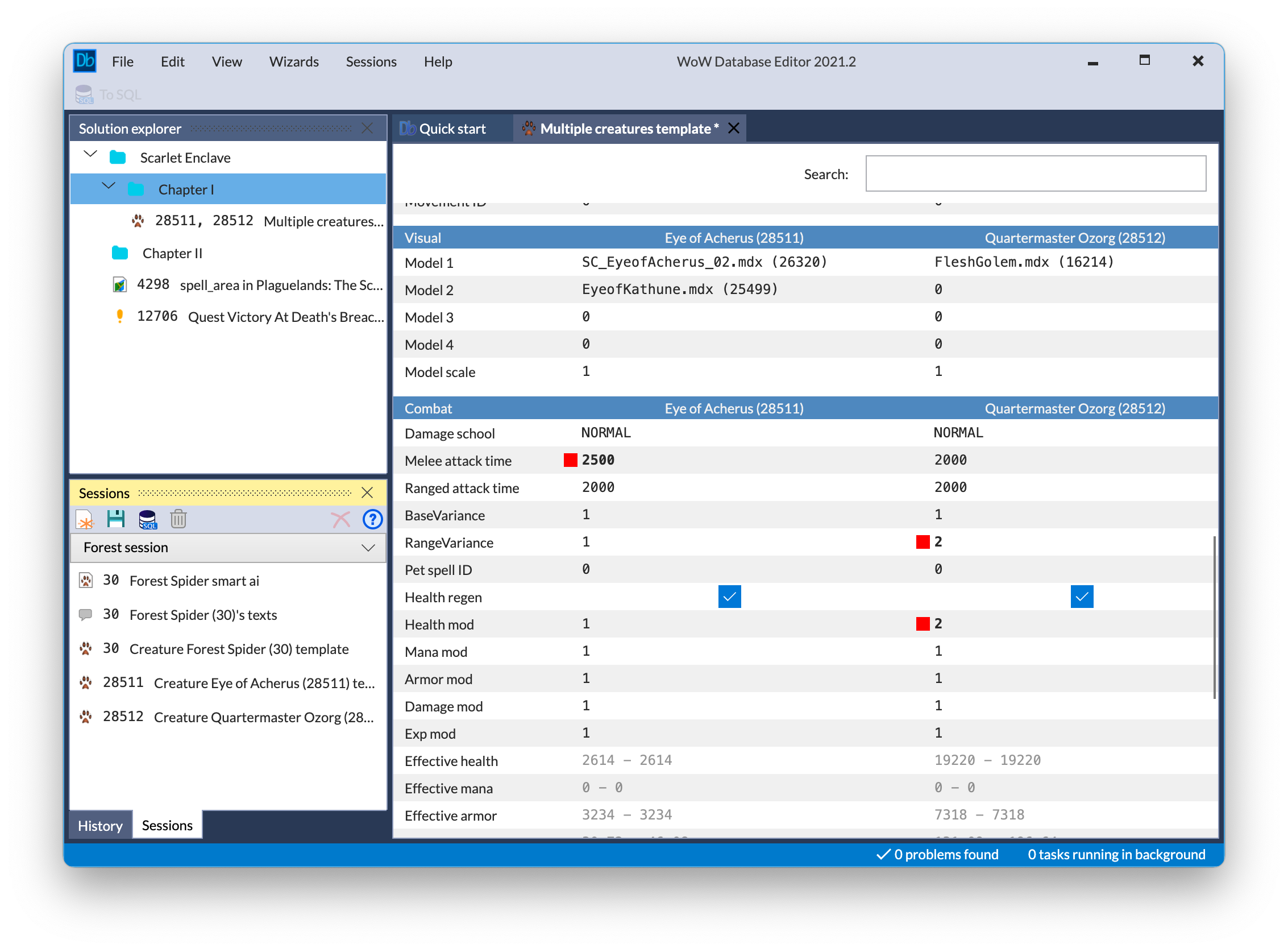The width and height of the screenshot is (1288, 952).
Task: Click the To SQL toolbar button
Action: pos(109,94)
